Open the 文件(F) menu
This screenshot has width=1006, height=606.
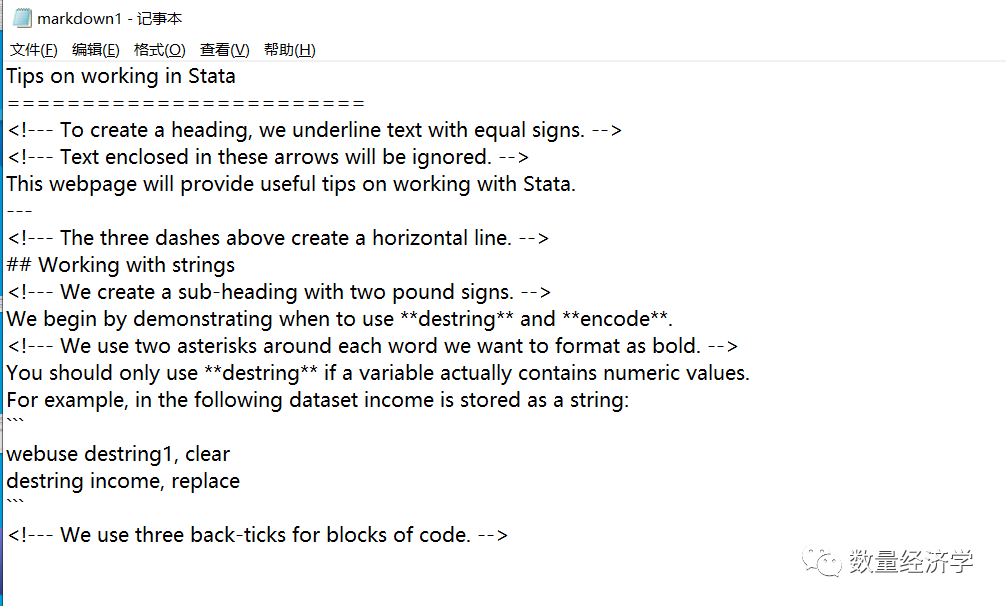[x=32, y=49]
